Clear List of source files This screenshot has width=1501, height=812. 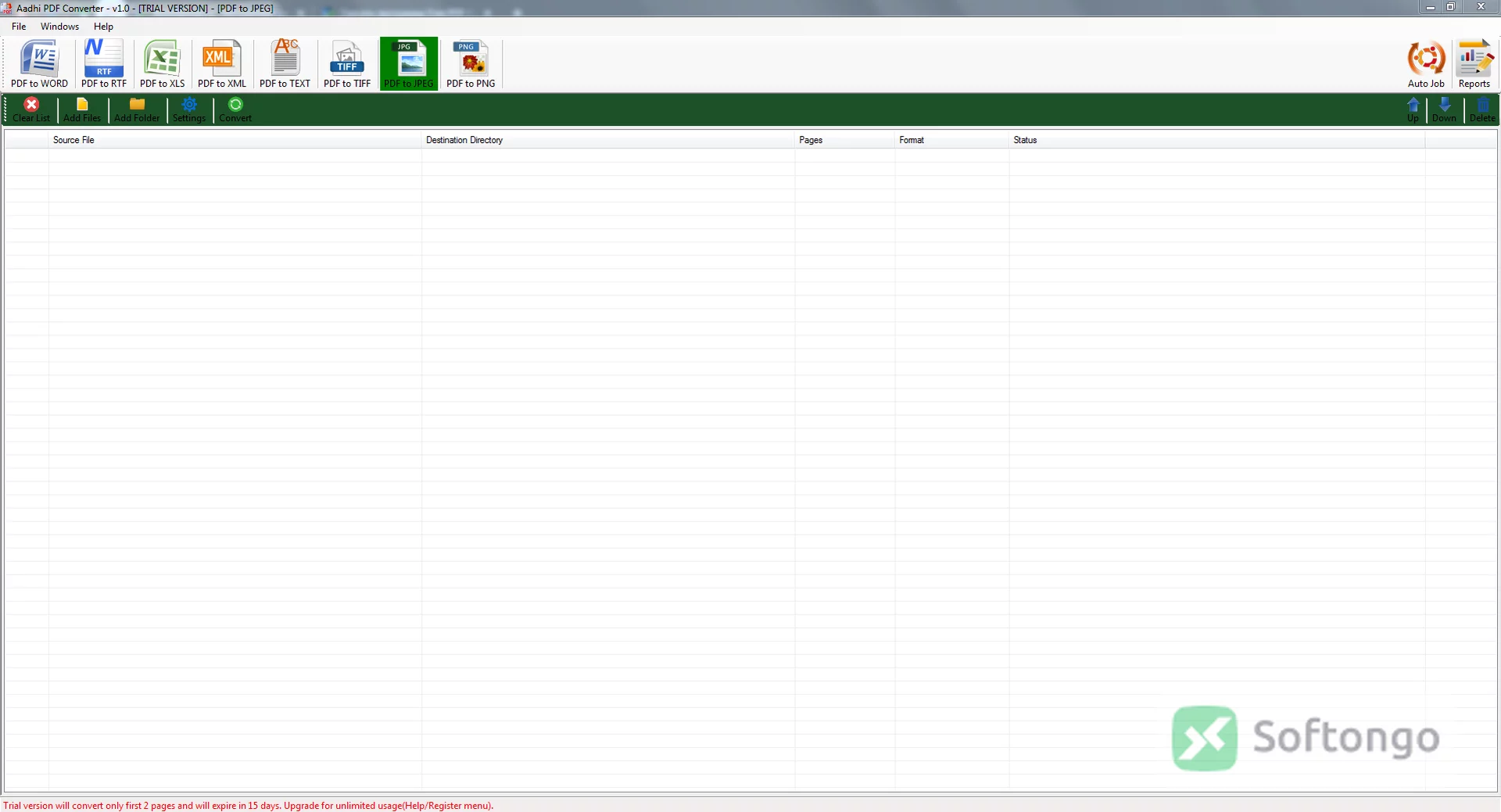coord(31,109)
